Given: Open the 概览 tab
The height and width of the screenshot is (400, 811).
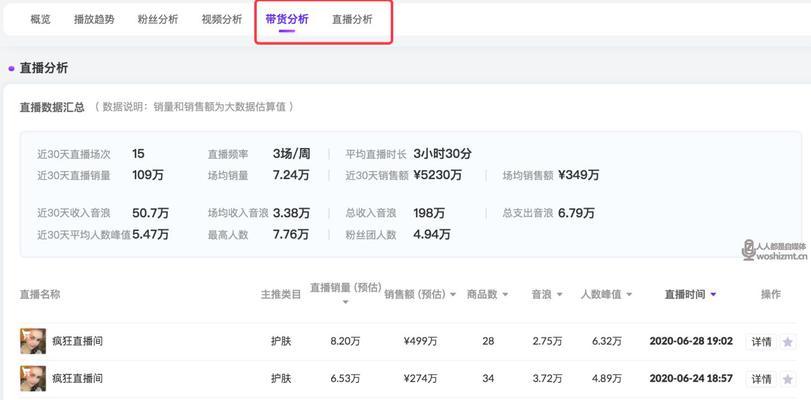Looking at the screenshot, I should (40, 19).
